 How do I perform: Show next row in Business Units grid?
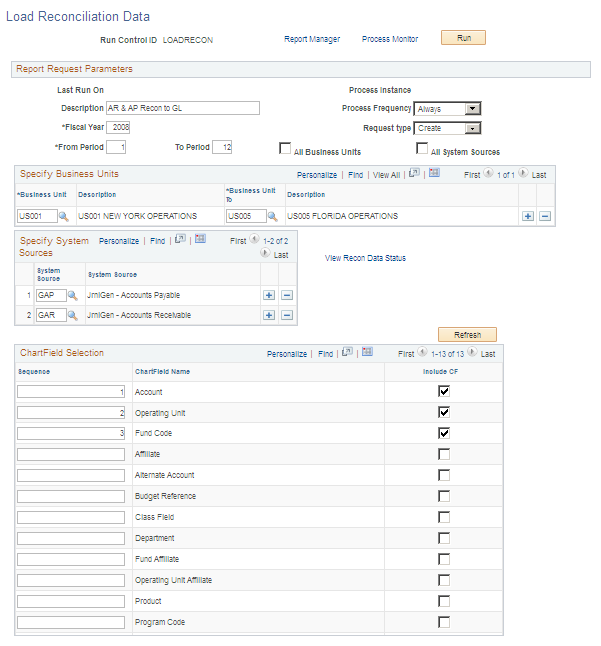[x=523, y=173]
